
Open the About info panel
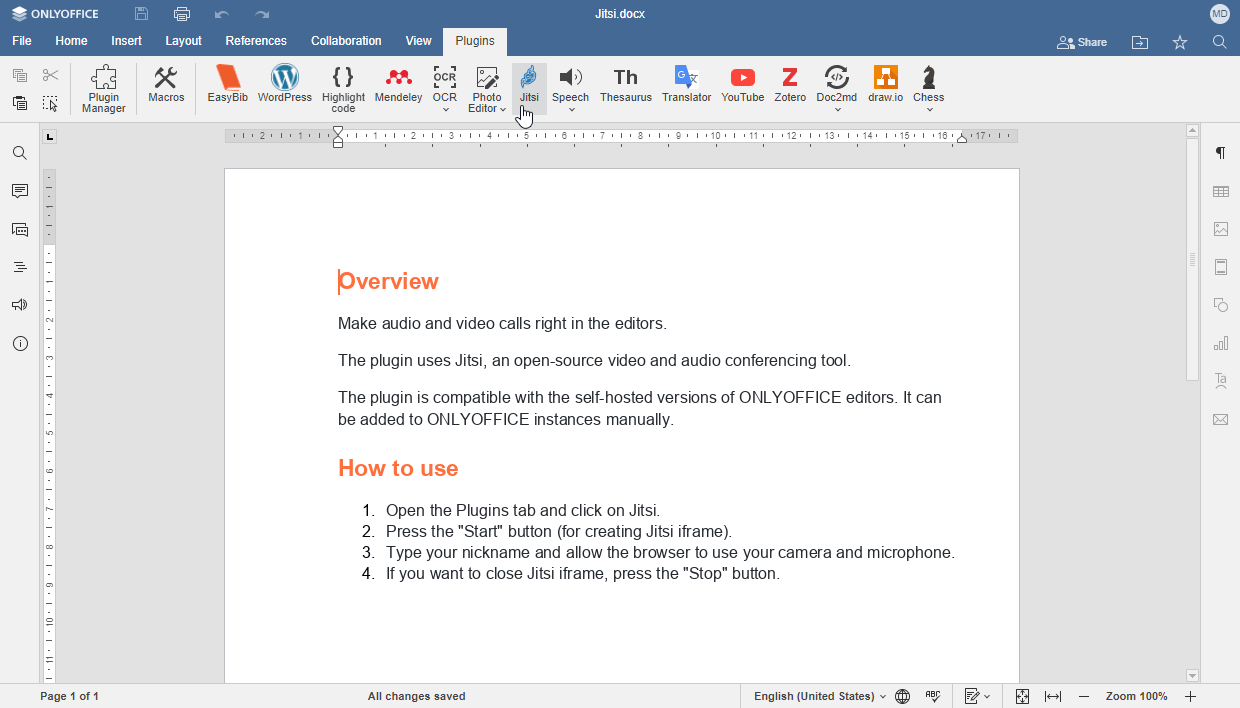[x=20, y=343]
